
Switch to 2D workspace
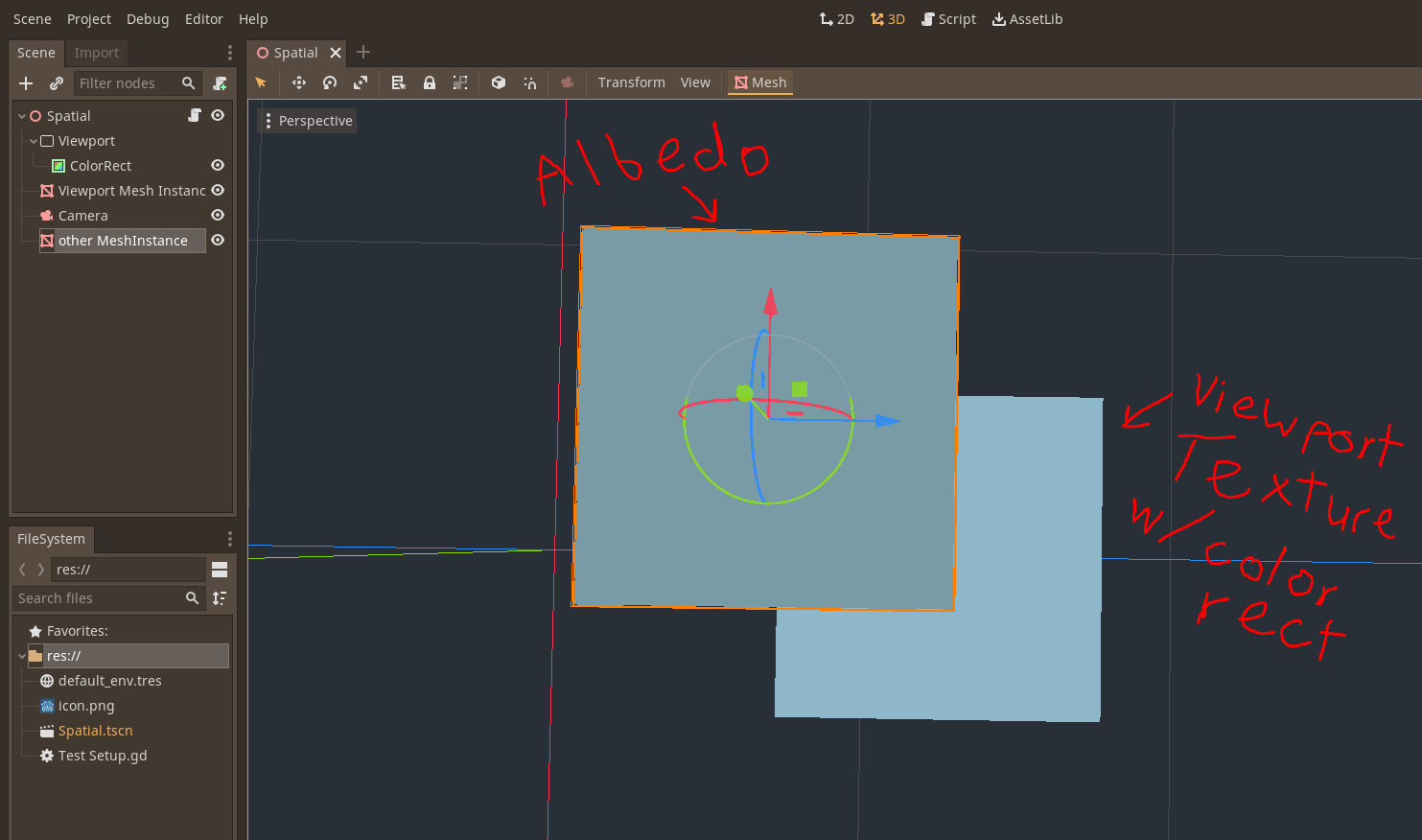click(x=836, y=19)
